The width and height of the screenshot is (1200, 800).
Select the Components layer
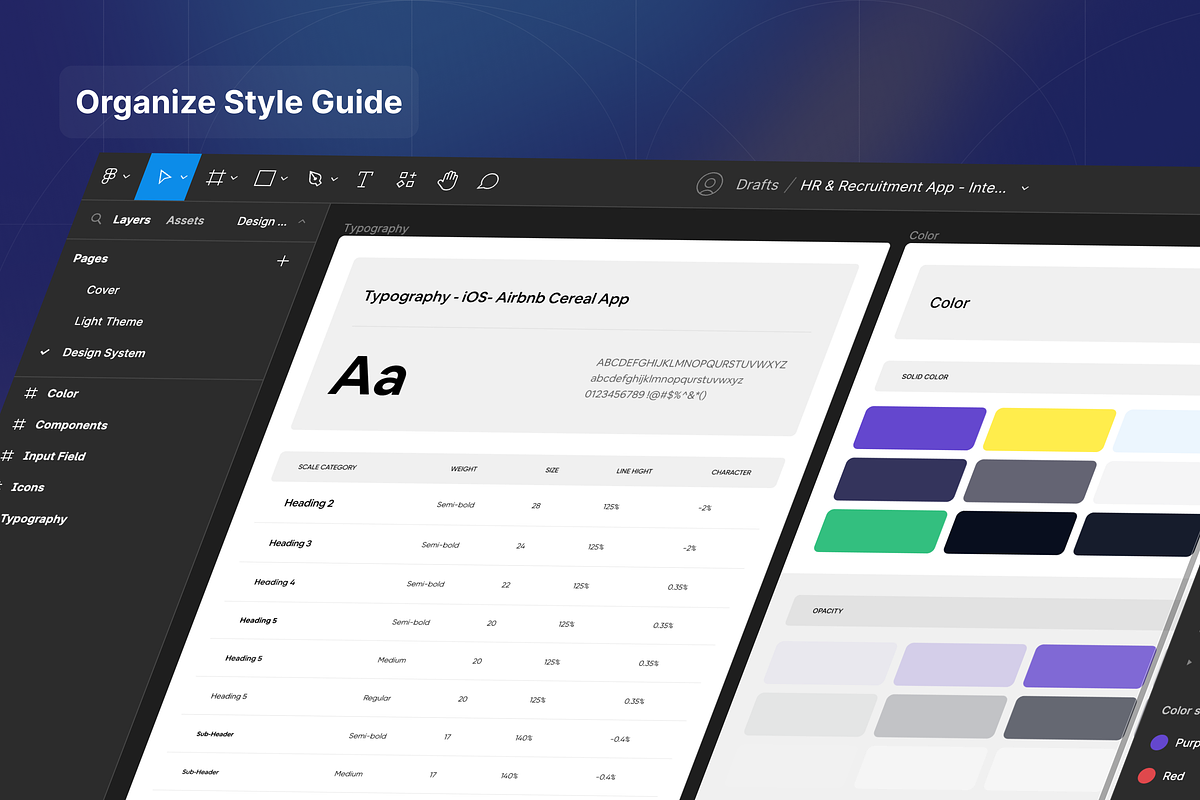(71, 425)
